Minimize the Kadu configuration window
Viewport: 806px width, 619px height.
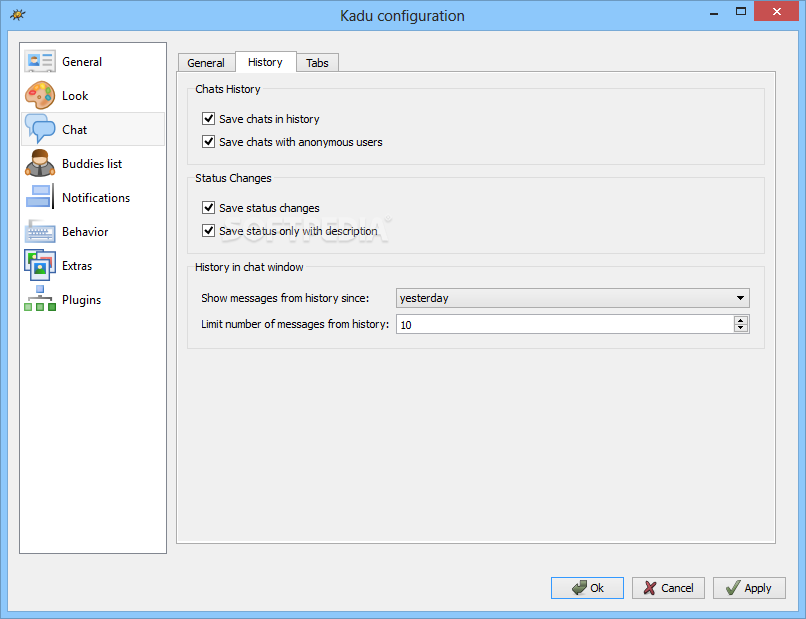click(713, 12)
